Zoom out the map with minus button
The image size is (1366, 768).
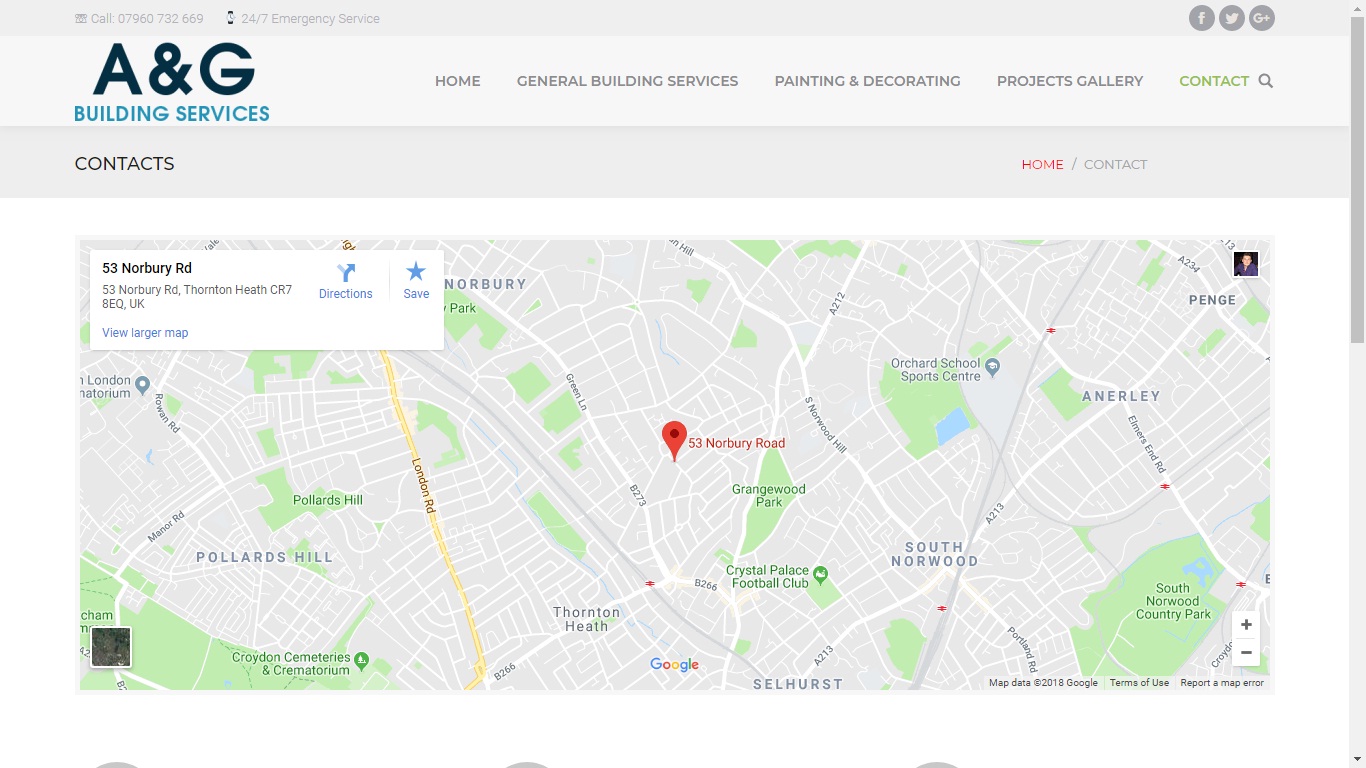(x=1246, y=653)
